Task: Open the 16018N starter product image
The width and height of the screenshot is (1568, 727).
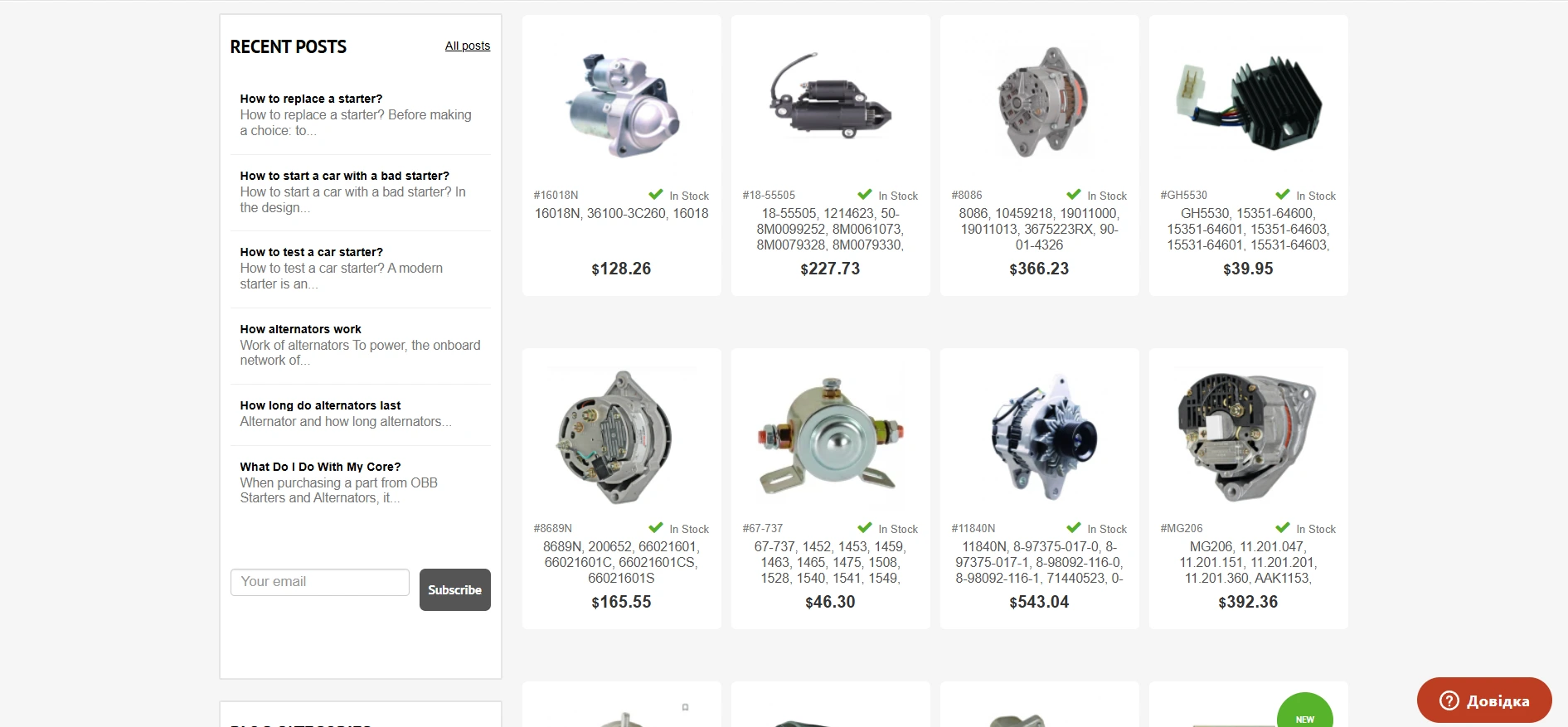Action: pyautogui.click(x=622, y=104)
